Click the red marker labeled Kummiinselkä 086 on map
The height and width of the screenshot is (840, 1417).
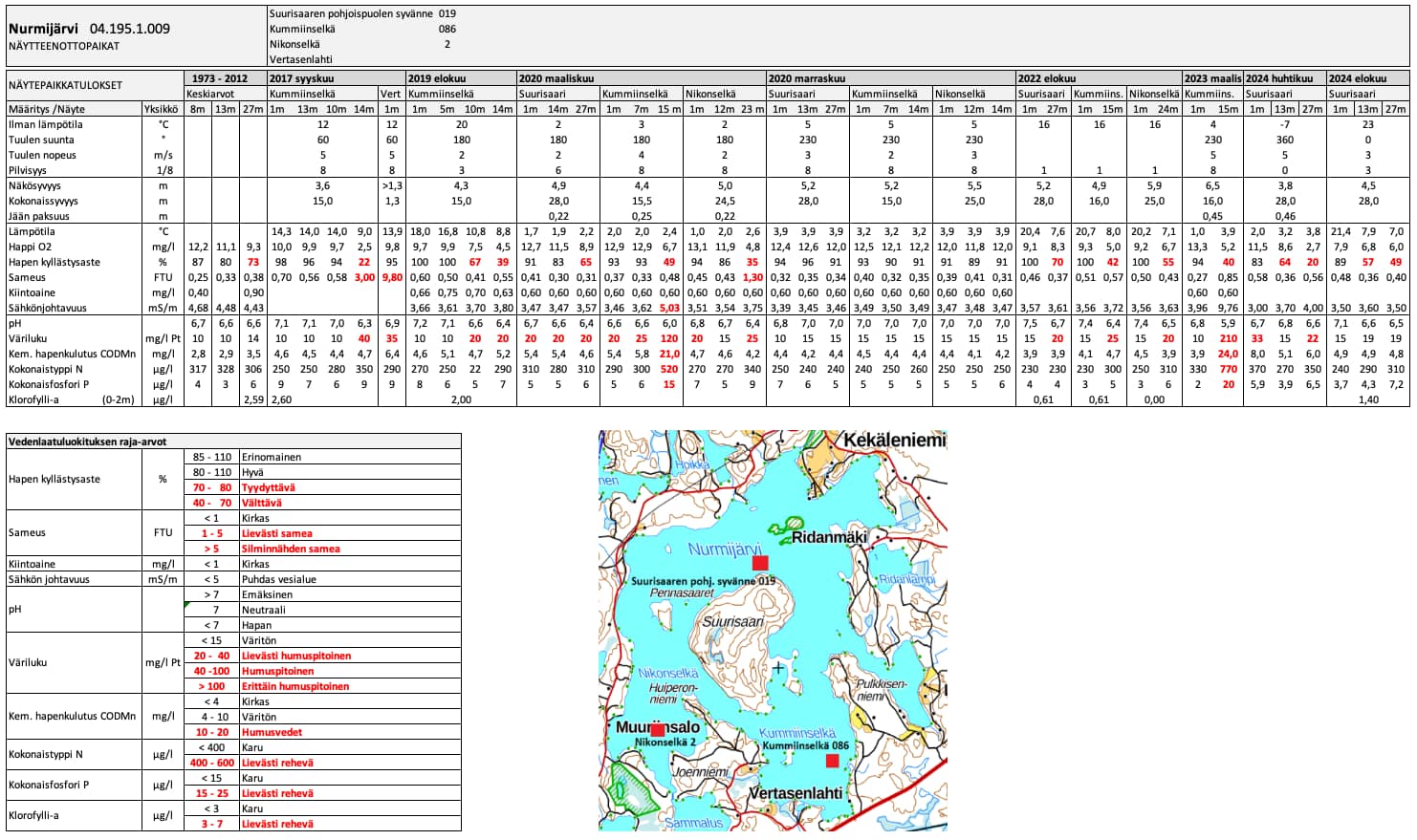pos(832,761)
